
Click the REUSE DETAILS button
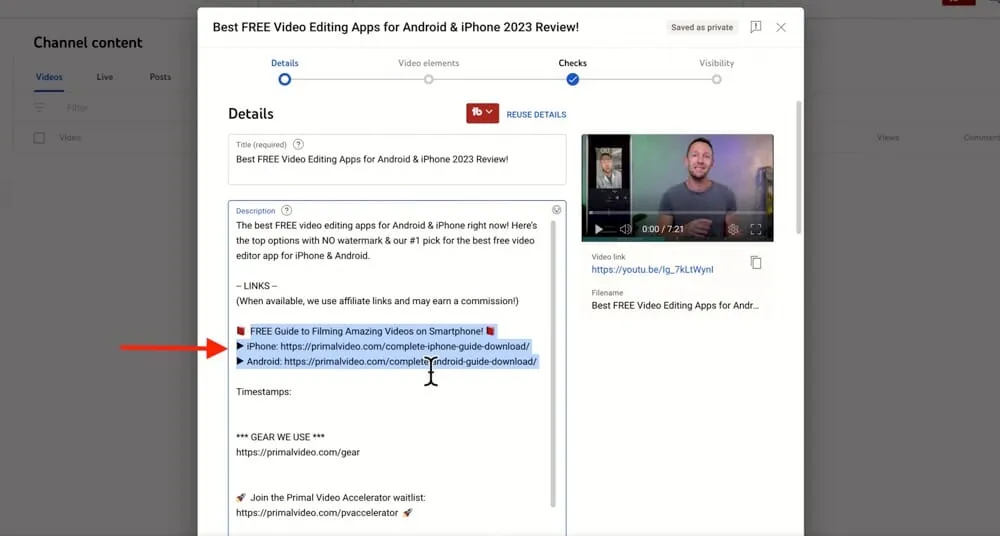(x=536, y=115)
